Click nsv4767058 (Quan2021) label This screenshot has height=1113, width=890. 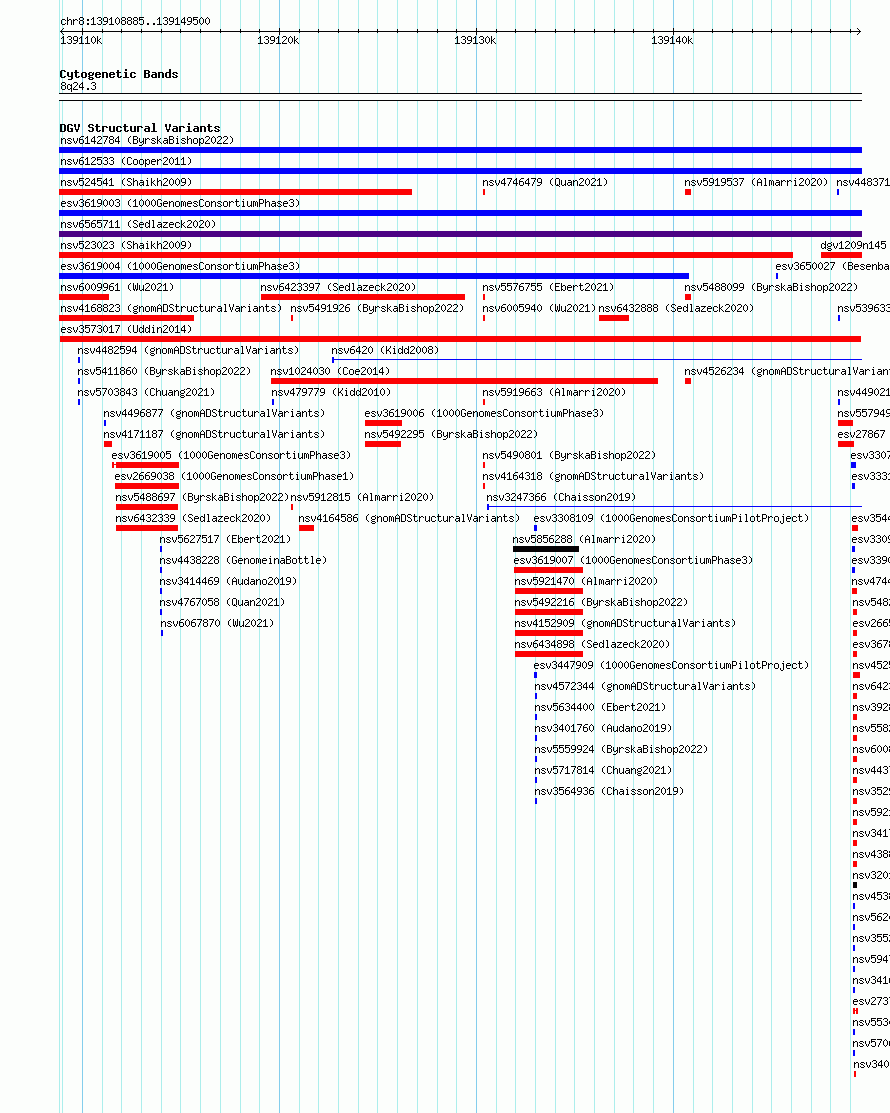click(223, 603)
